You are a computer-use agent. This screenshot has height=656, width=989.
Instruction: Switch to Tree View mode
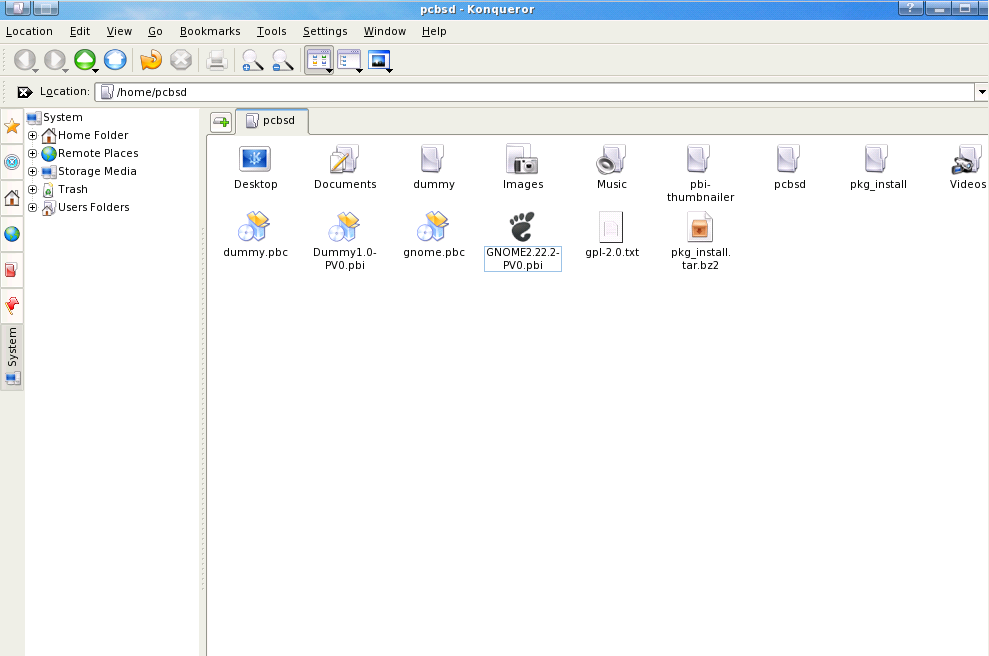pos(349,61)
